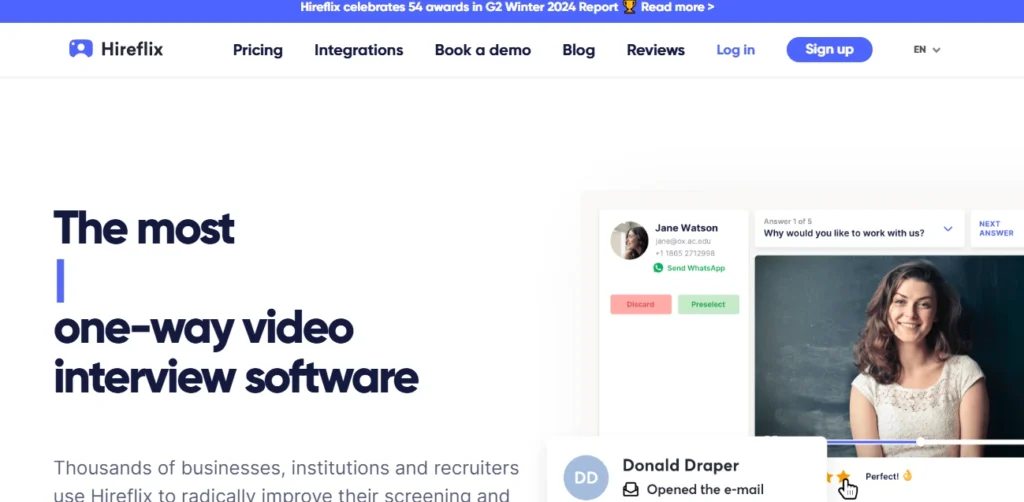Click the DD avatar for Donald Draper

(x=586, y=477)
